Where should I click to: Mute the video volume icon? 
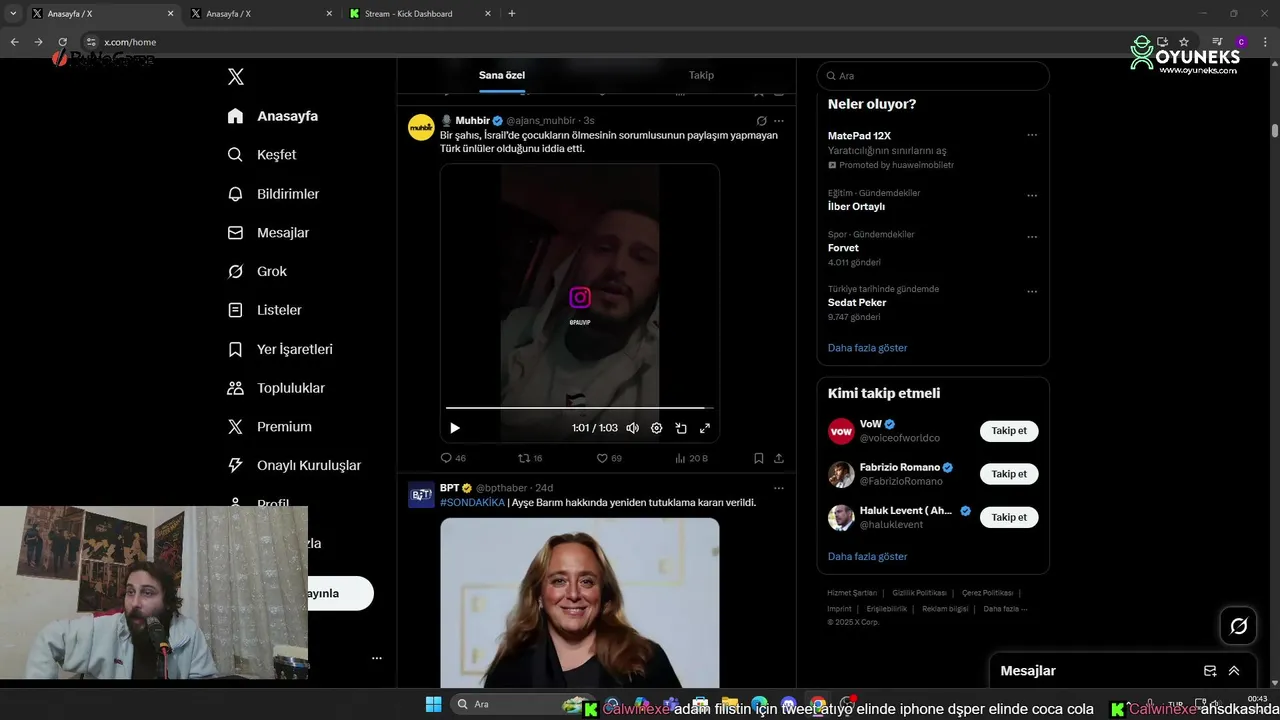click(632, 428)
